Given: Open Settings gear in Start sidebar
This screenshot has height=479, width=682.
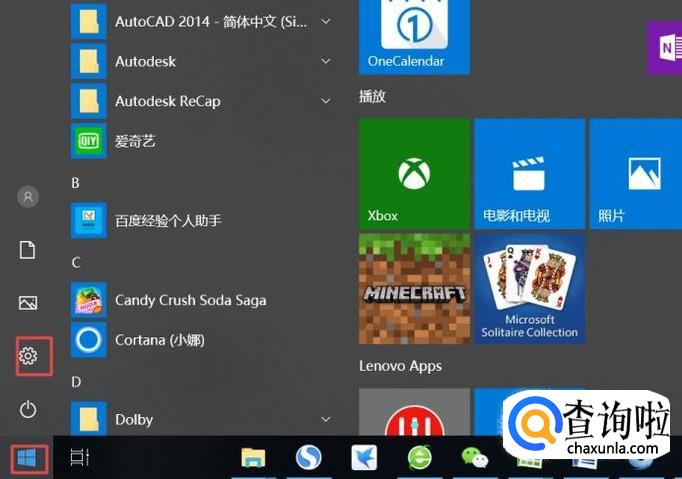Looking at the screenshot, I should coord(28,356).
